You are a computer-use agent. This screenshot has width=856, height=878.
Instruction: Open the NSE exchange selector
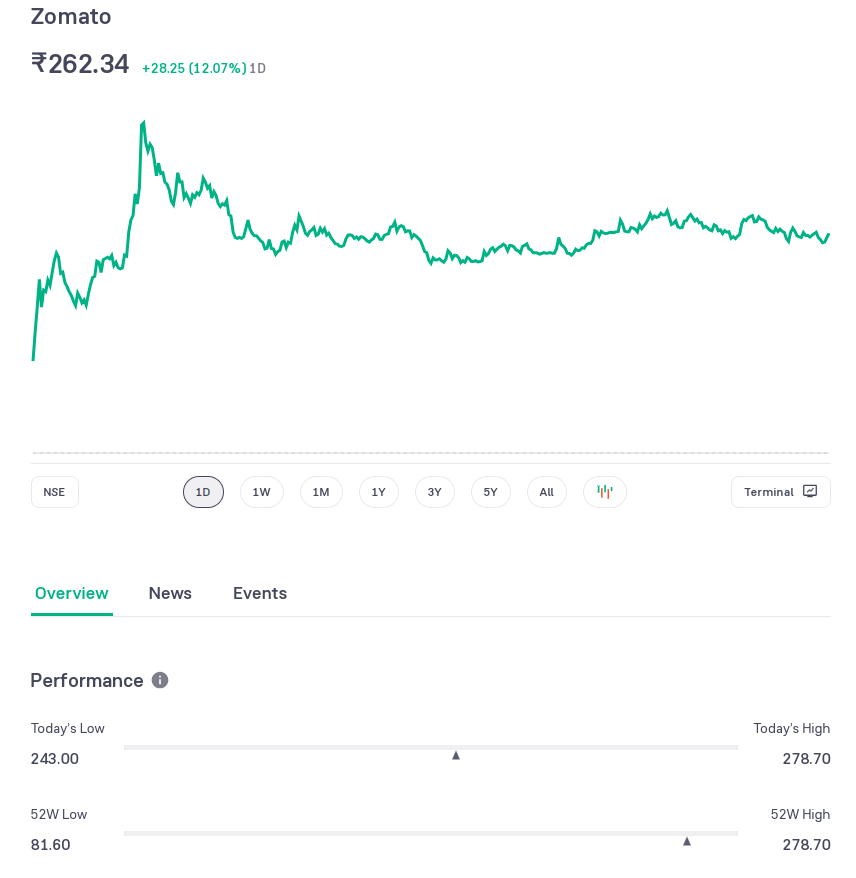pyautogui.click(x=55, y=492)
